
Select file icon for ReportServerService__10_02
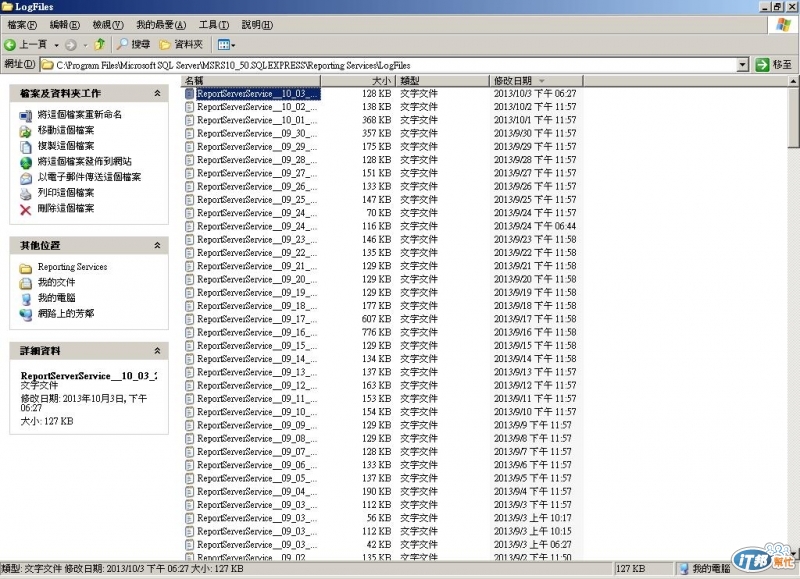pyautogui.click(x=189, y=107)
